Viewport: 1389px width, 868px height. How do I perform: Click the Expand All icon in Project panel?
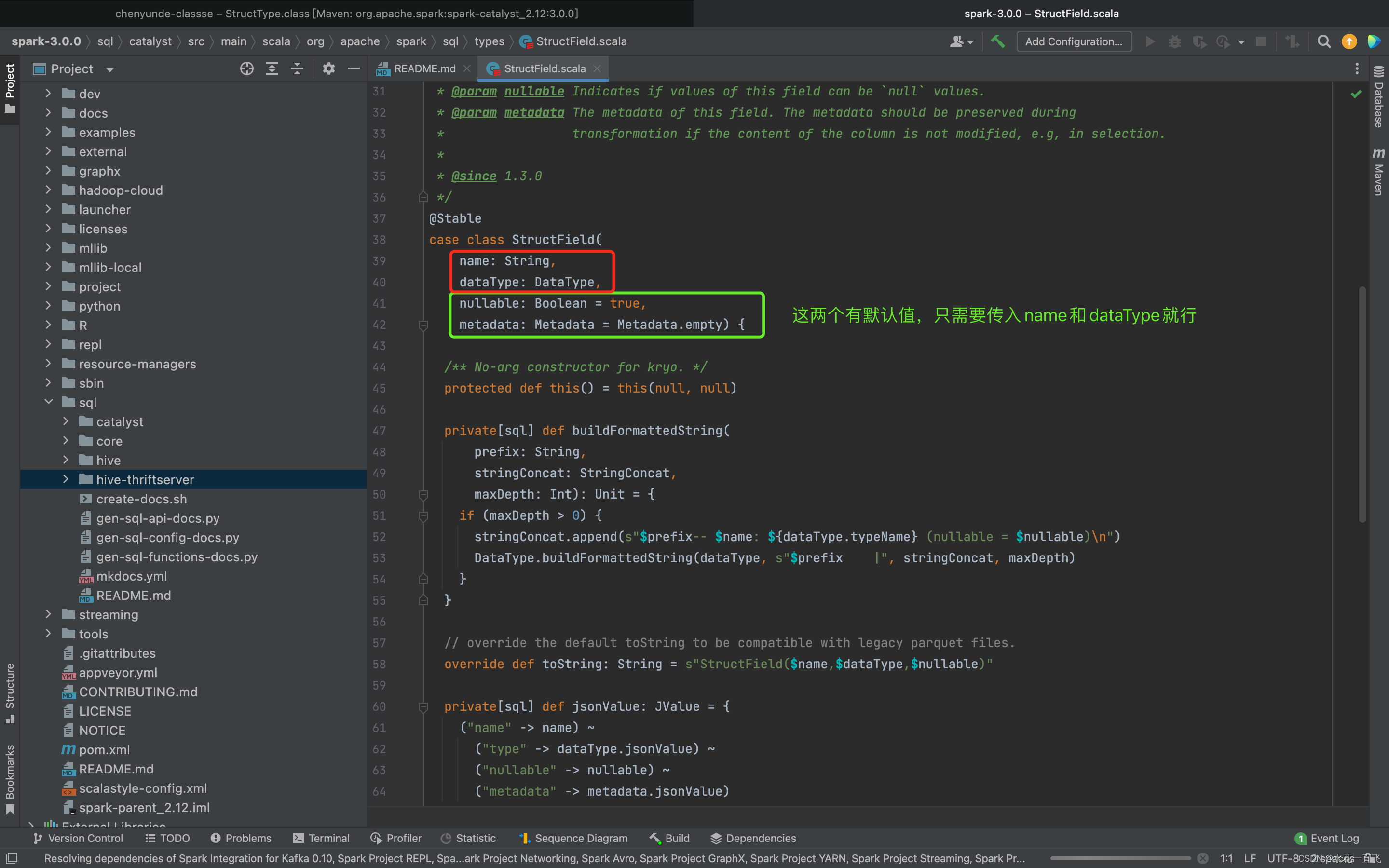click(x=272, y=69)
